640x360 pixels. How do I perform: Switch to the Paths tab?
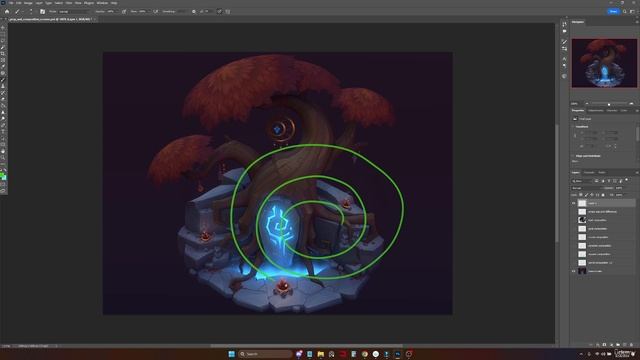click(602, 173)
